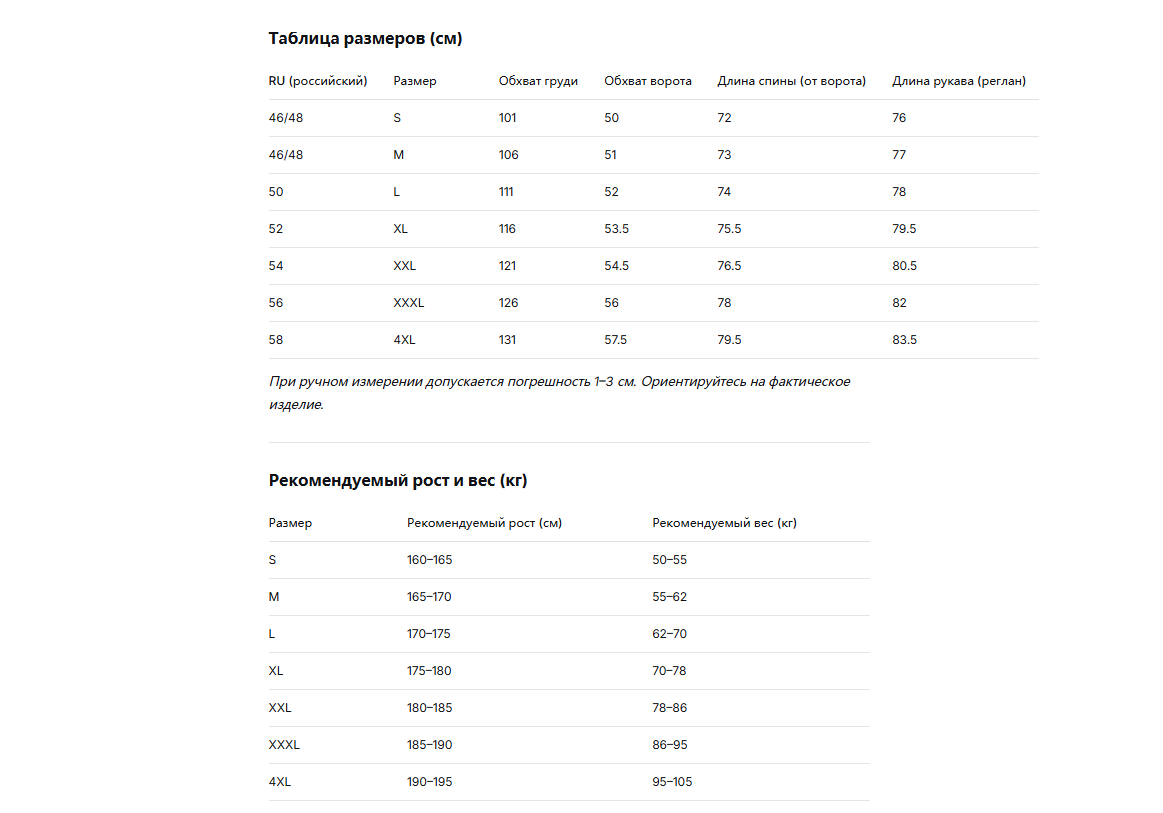The width and height of the screenshot is (1163, 813).
Task: Click the sleeve length value 83.5
Action: [904, 340]
